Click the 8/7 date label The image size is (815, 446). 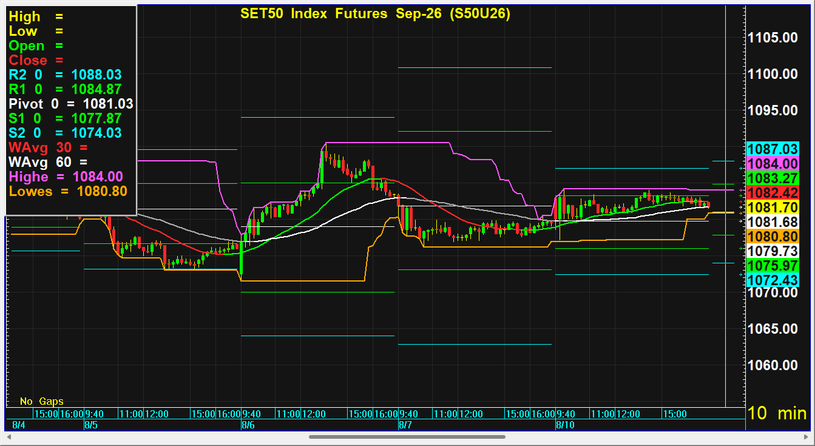(x=405, y=425)
